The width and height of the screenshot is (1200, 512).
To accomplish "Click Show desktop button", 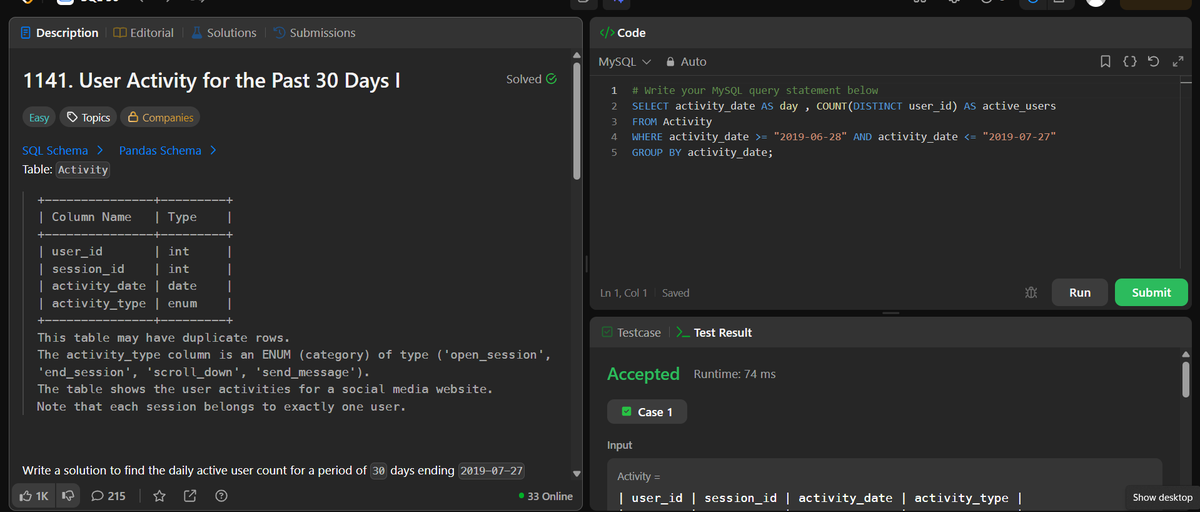I will (x=1161, y=497).
